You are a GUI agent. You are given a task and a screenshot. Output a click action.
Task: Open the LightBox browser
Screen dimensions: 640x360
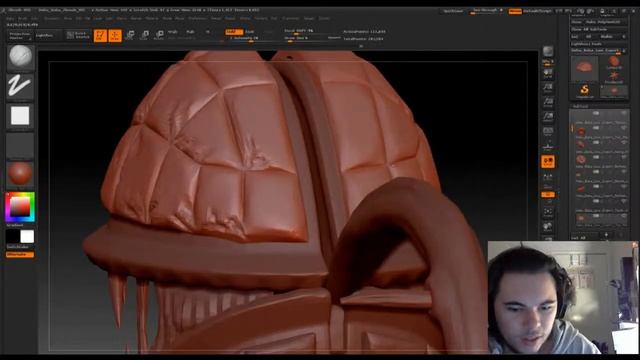[x=44, y=36]
